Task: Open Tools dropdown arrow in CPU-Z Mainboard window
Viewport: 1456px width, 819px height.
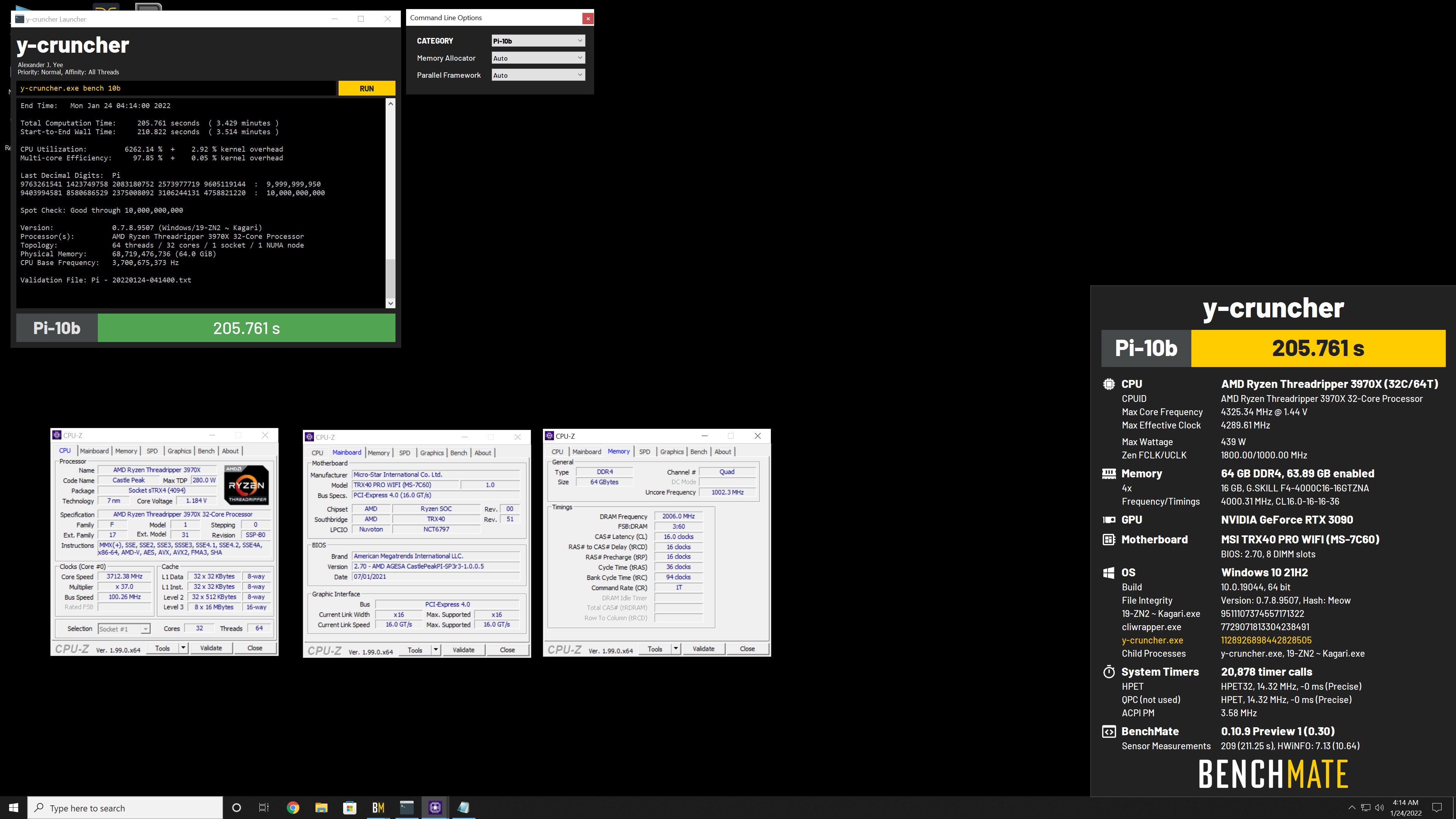Action: coord(436,650)
